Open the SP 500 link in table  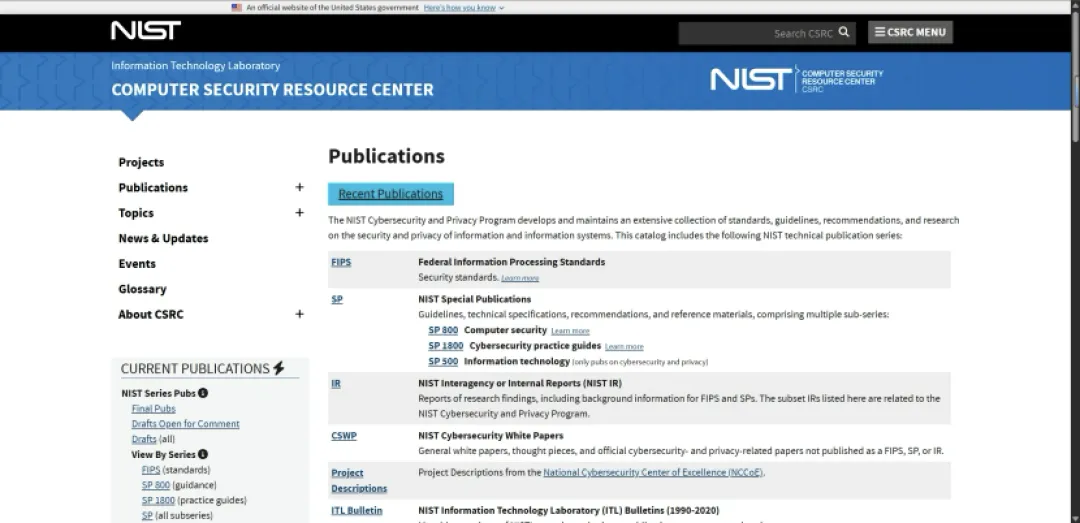point(443,361)
